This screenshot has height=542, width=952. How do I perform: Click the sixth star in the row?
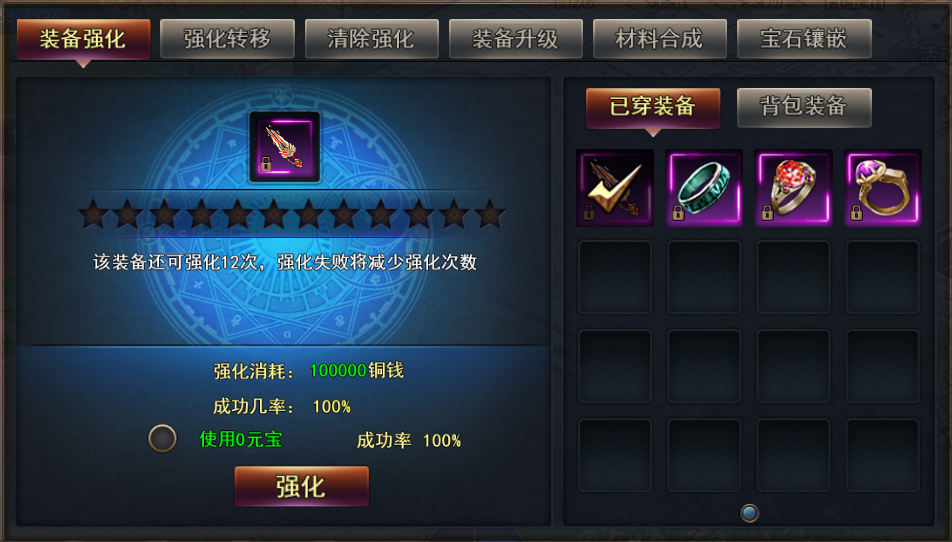tap(274, 215)
